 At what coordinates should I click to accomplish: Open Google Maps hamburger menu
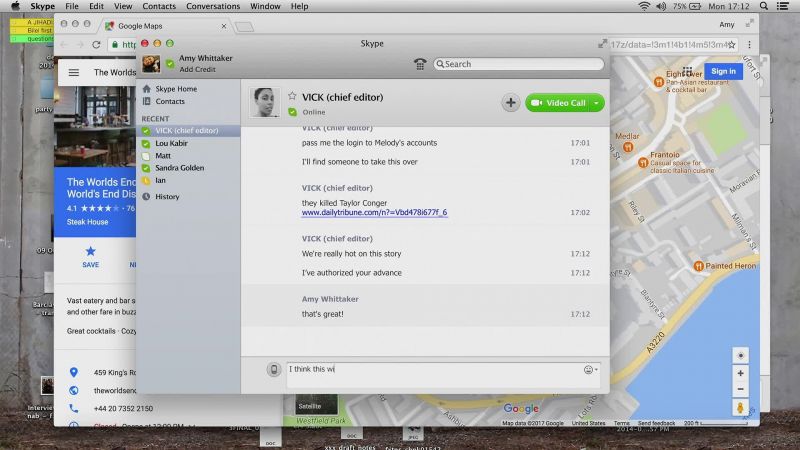(73, 72)
